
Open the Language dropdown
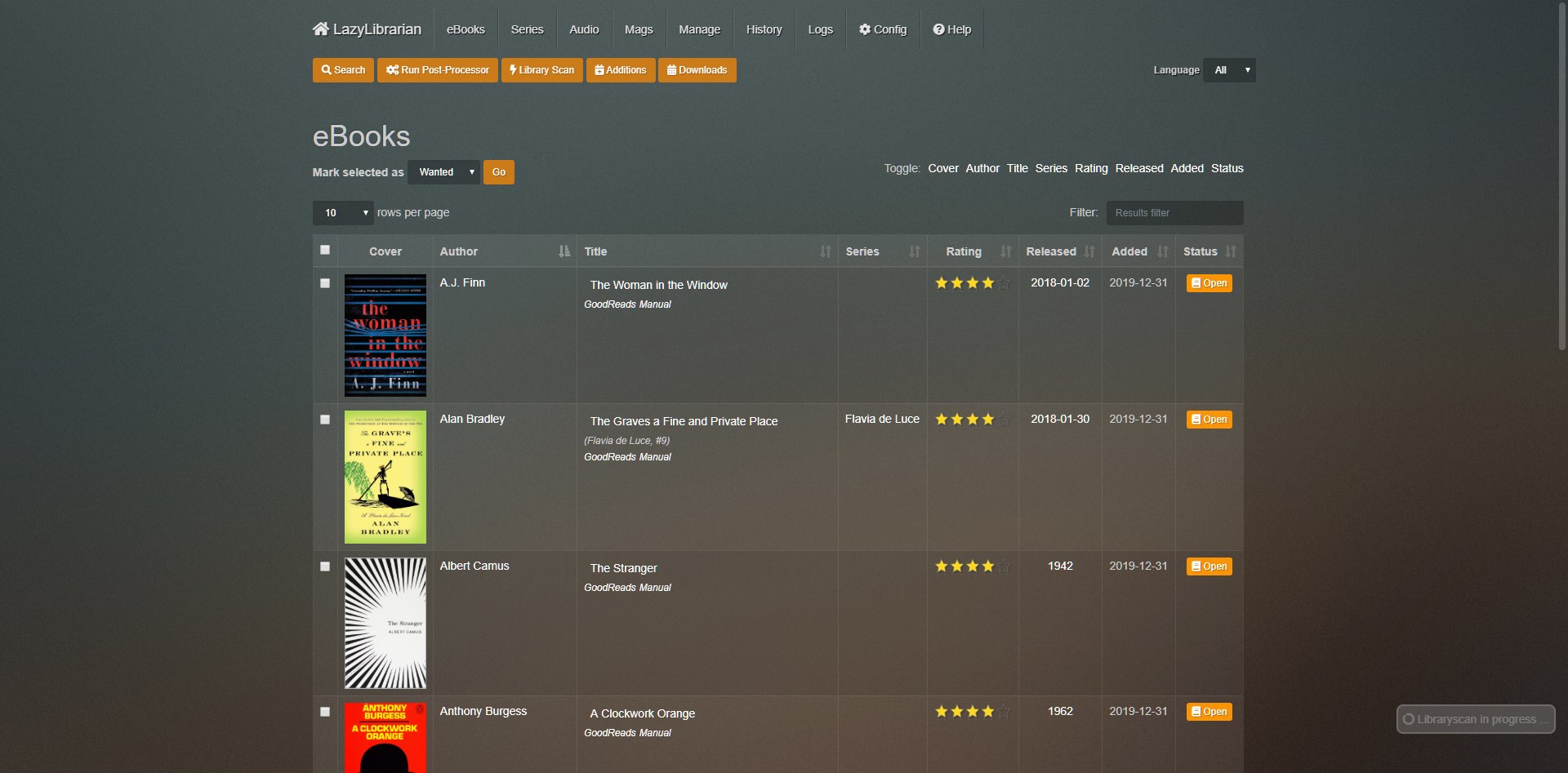tap(1229, 70)
